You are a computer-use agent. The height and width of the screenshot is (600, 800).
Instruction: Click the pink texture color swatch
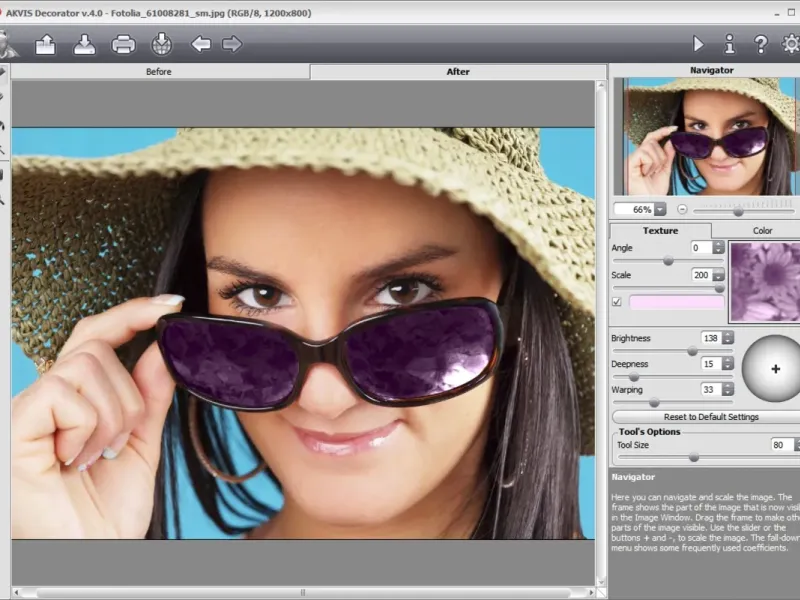pos(676,302)
